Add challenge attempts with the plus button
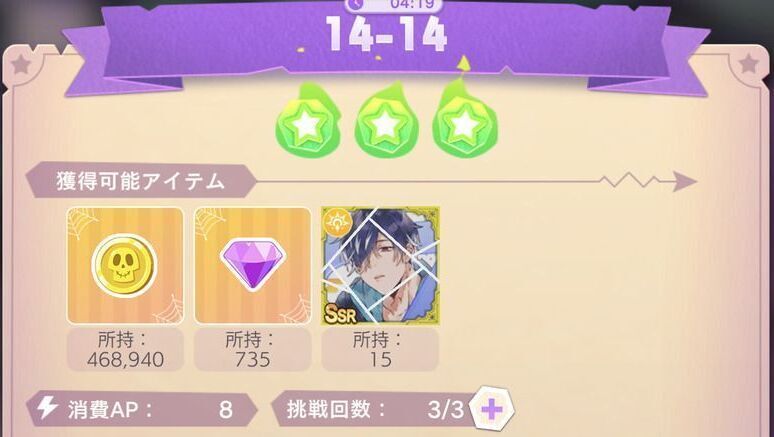The height and width of the screenshot is (437, 774). coord(492,409)
